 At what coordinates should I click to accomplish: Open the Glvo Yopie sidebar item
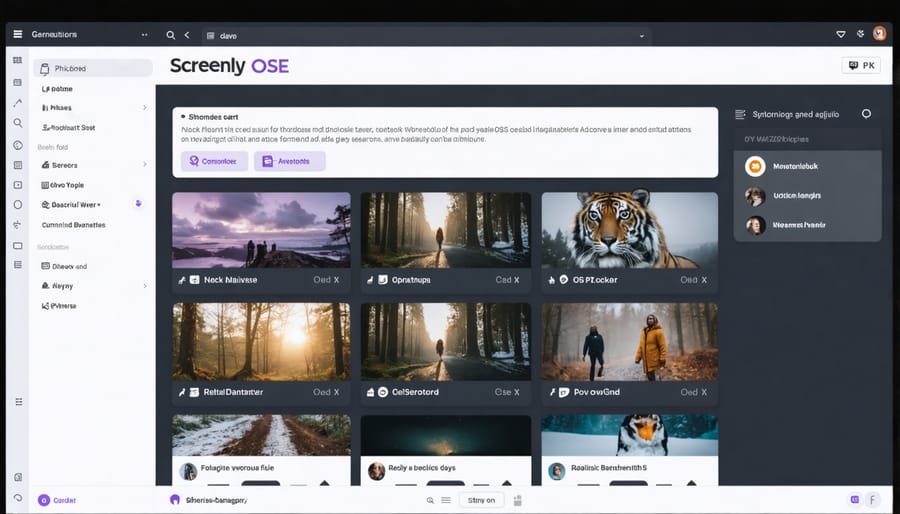63,185
